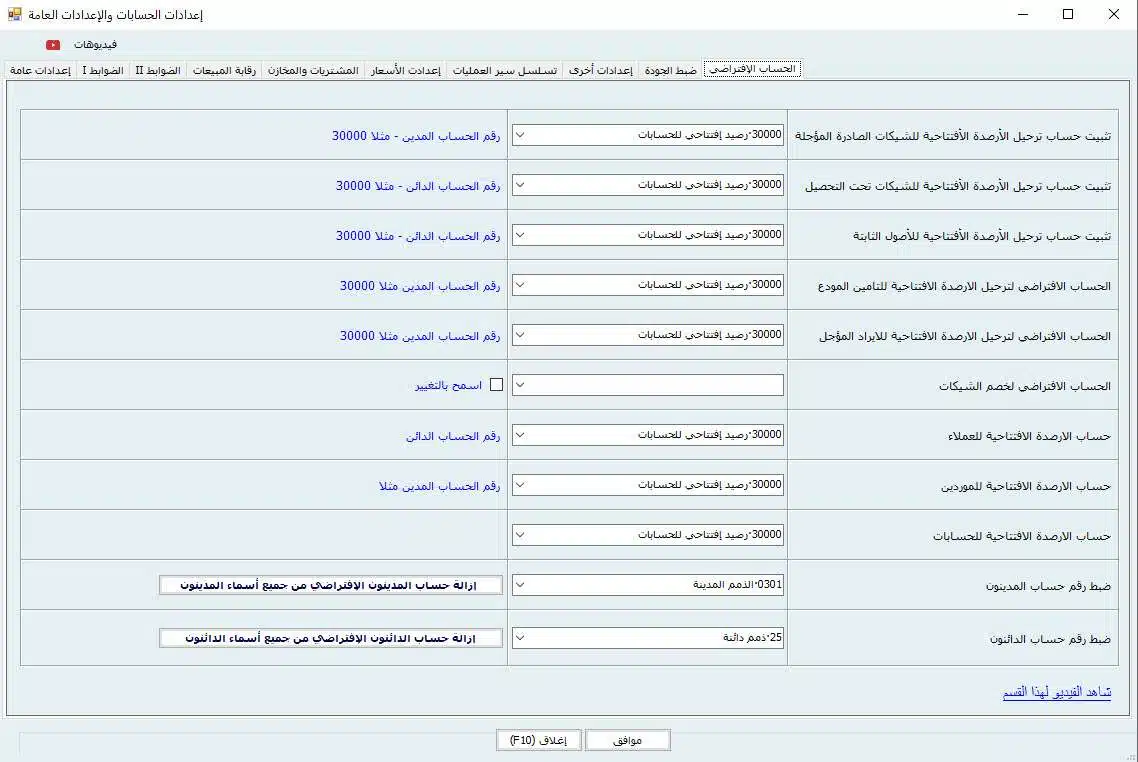Expand the 'ضبط رقم حساب المدينون' dropdown

[647, 585]
